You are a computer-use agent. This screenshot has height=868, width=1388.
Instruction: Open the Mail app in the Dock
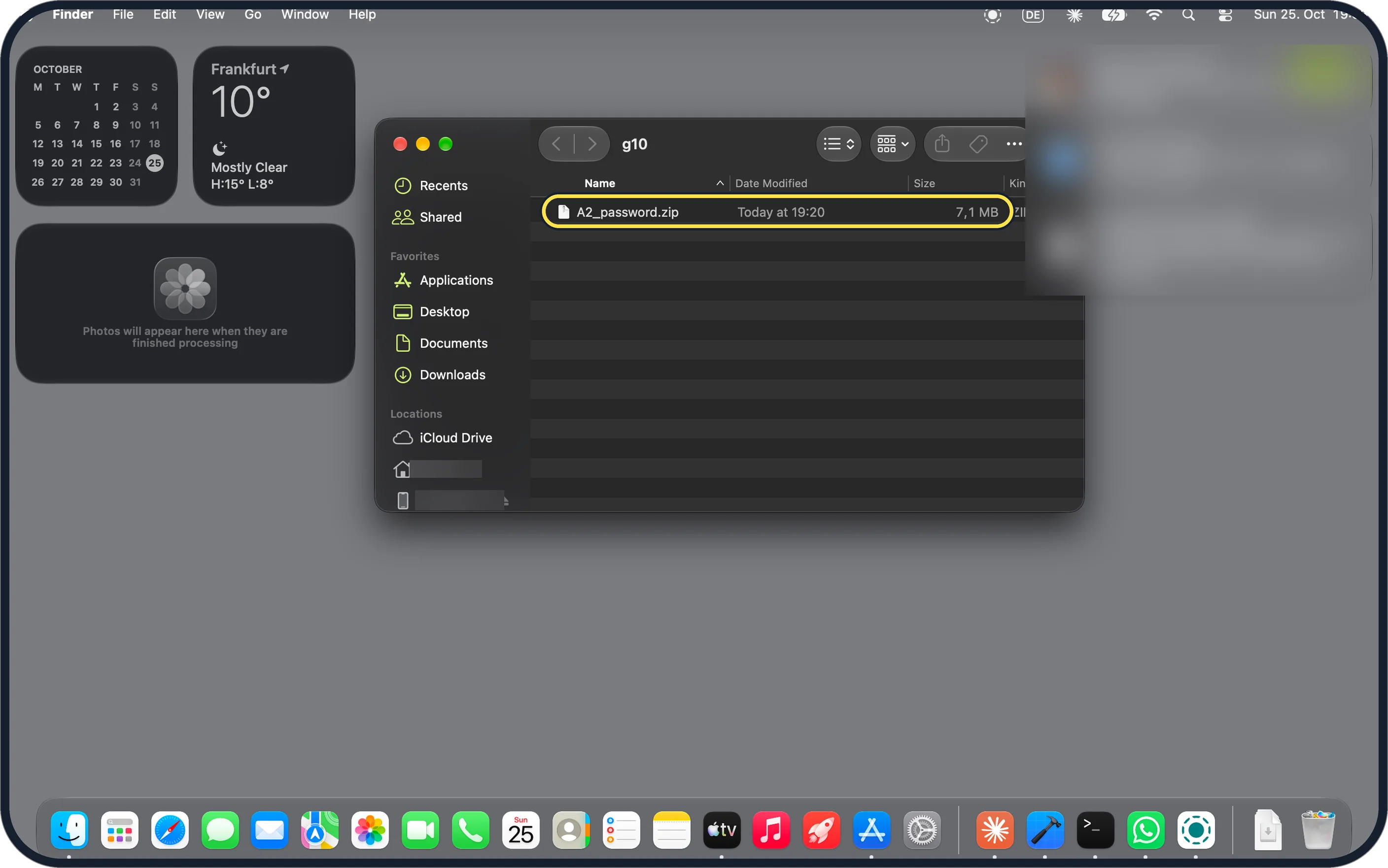[x=270, y=830]
